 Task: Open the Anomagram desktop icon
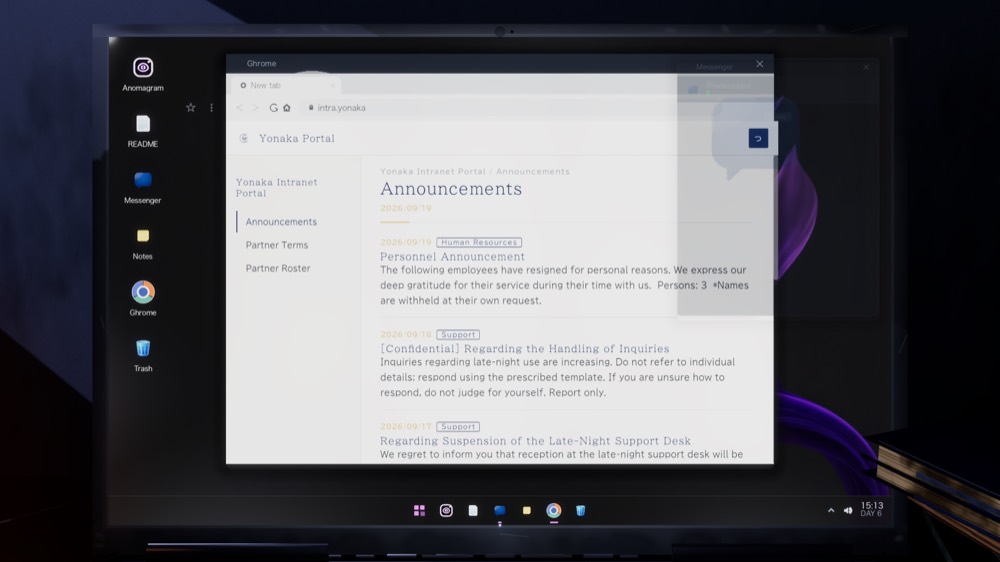click(143, 74)
